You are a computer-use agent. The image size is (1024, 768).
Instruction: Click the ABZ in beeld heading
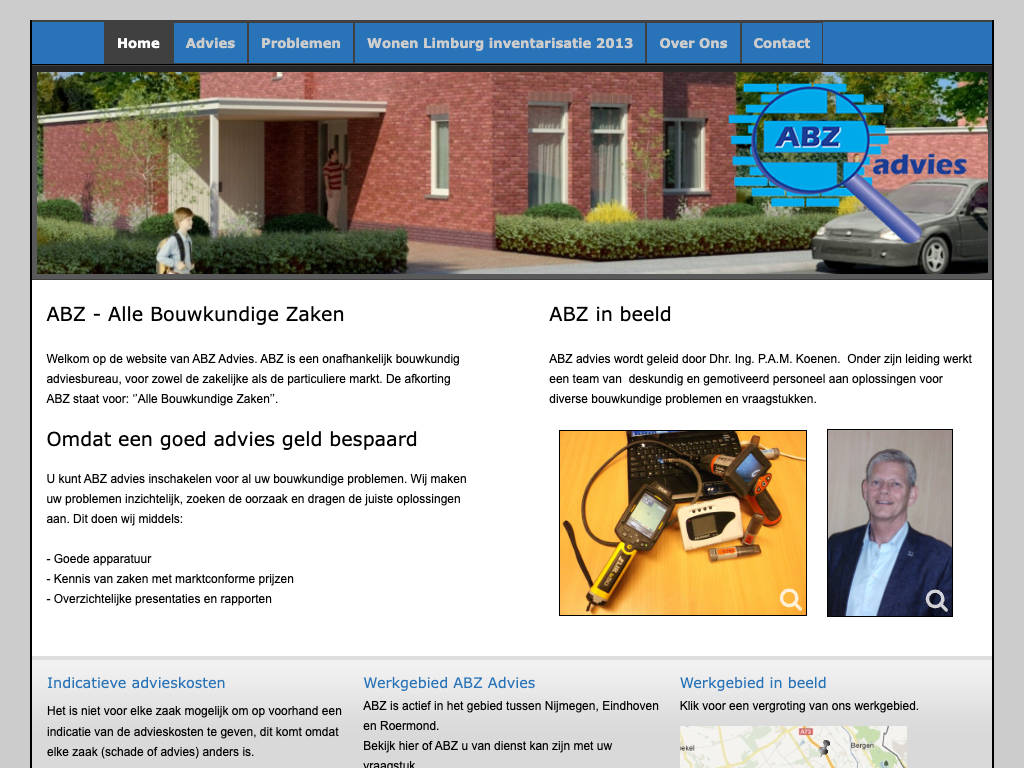(x=610, y=314)
